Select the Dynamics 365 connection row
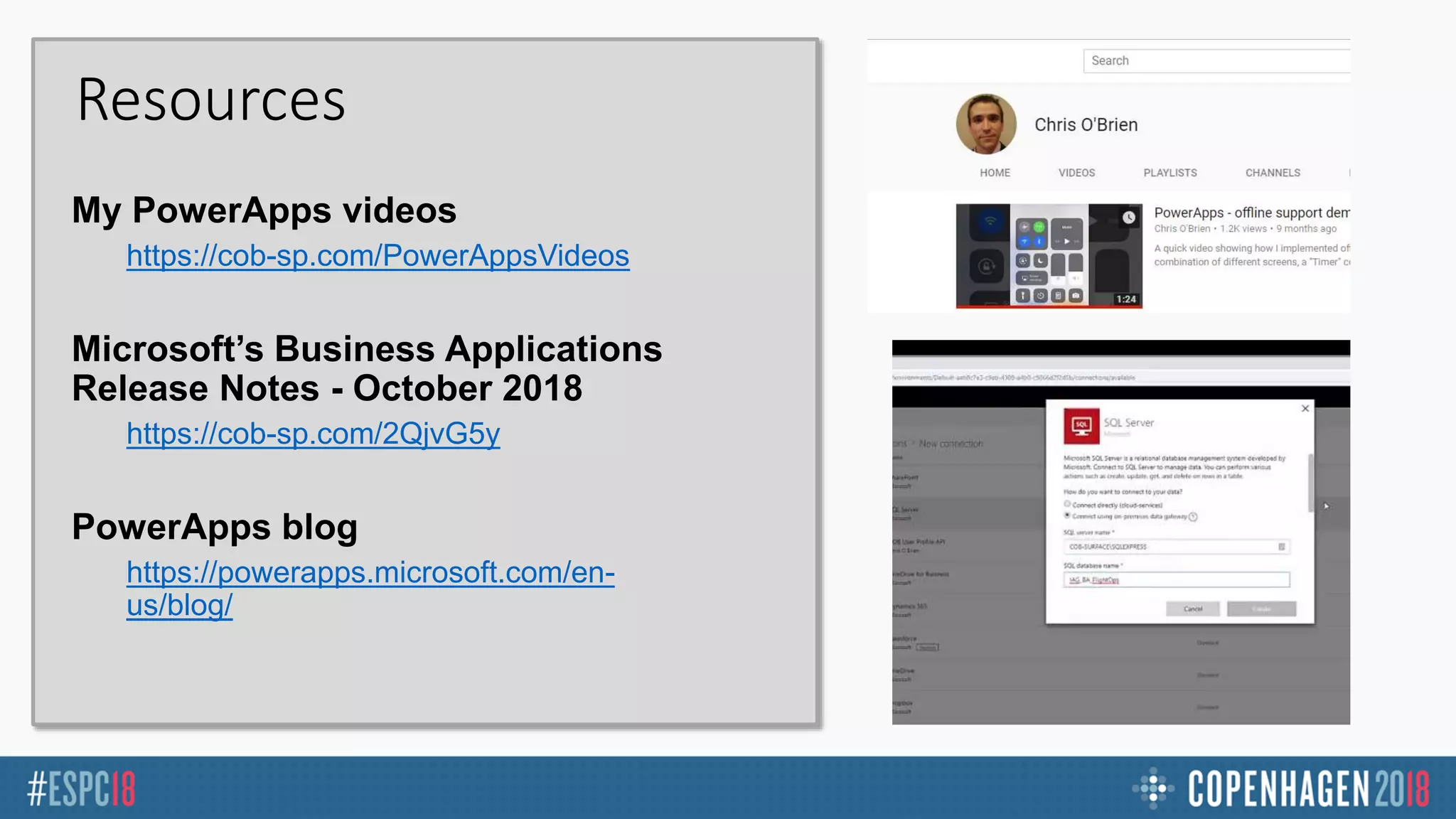 [x=968, y=610]
